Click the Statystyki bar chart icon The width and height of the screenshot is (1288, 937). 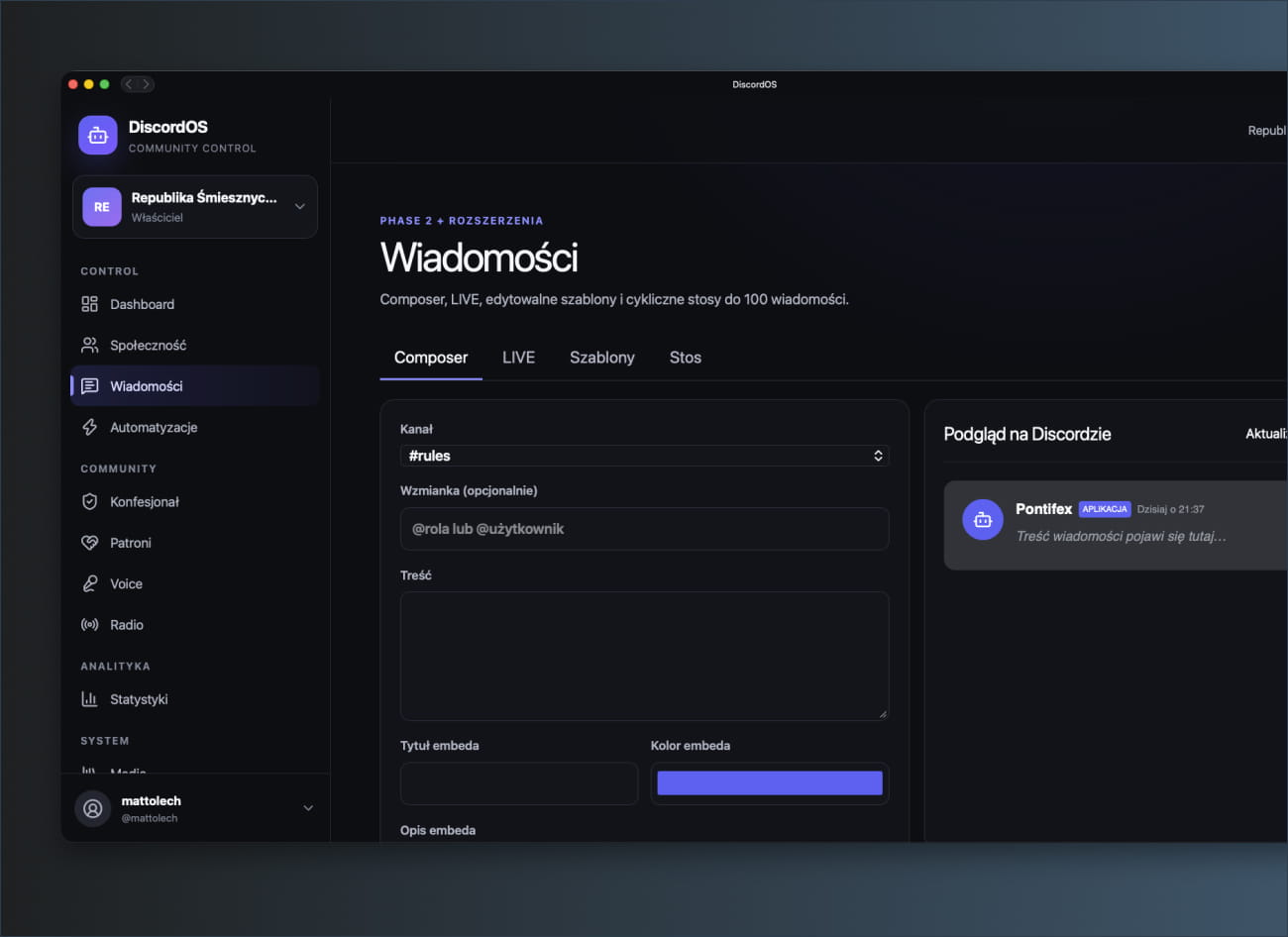(89, 699)
